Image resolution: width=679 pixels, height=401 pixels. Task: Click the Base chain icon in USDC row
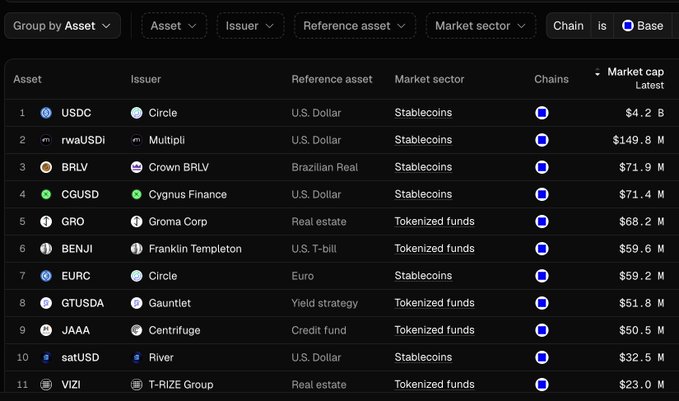[x=542, y=113]
